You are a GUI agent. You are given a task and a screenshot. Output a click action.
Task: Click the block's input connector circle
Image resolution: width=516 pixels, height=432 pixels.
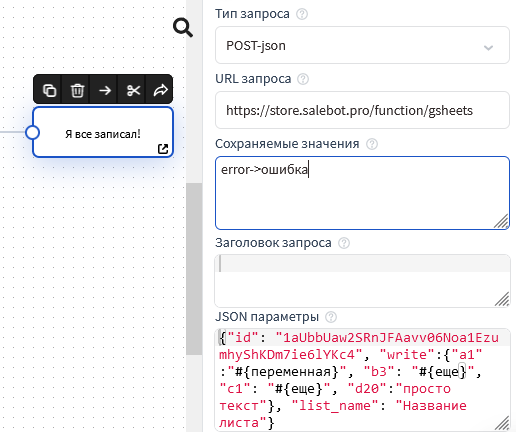pyautogui.click(x=32, y=132)
